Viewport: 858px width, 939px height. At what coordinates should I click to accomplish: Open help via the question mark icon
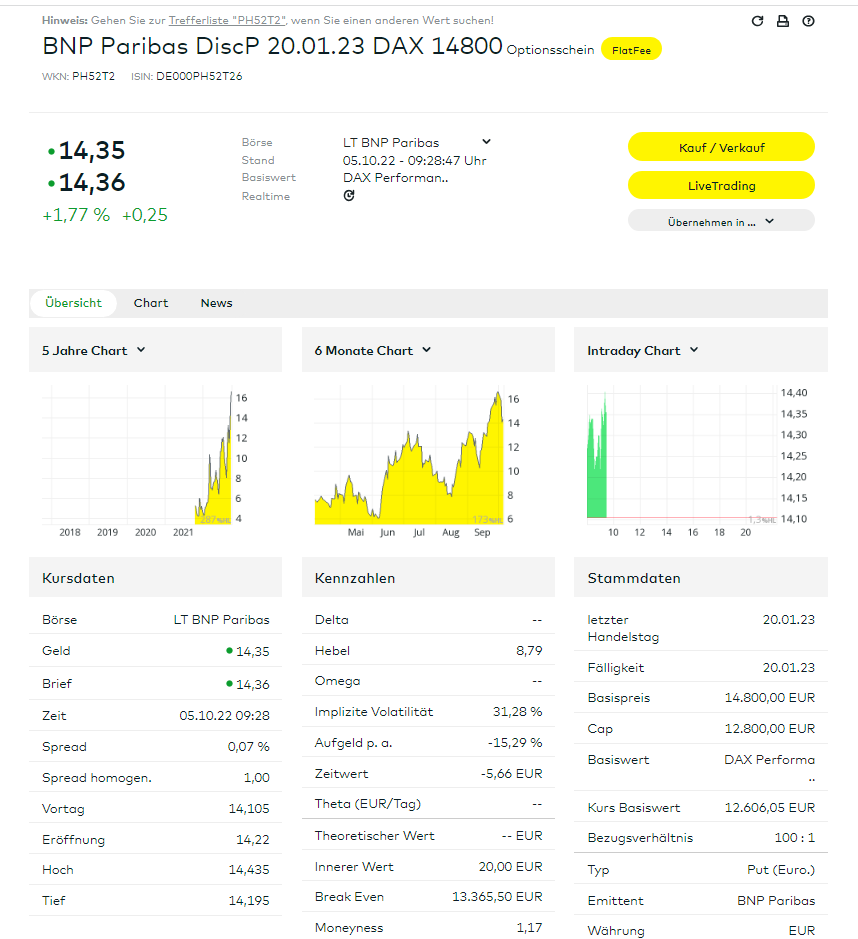point(809,21)
